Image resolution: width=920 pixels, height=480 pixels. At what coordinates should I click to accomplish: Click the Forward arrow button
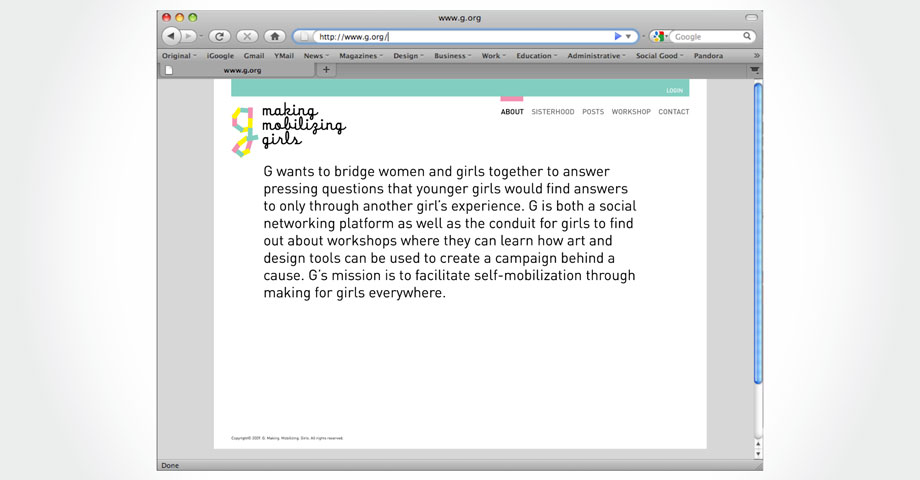click(188, 36)
